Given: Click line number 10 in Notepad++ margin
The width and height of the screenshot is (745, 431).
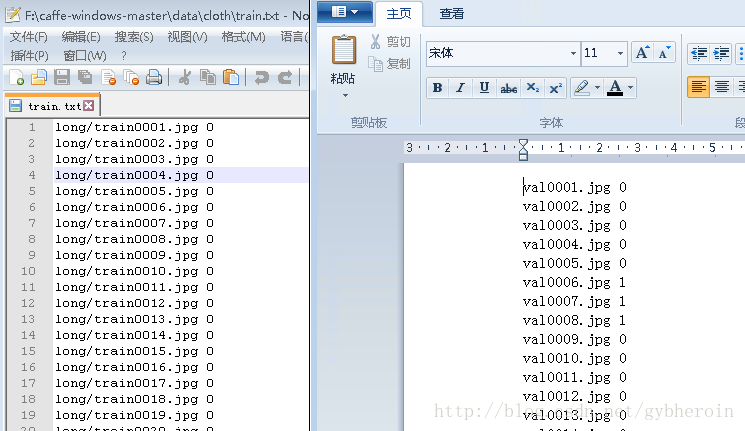Looking at the screenshot, I should pos(28,271).
